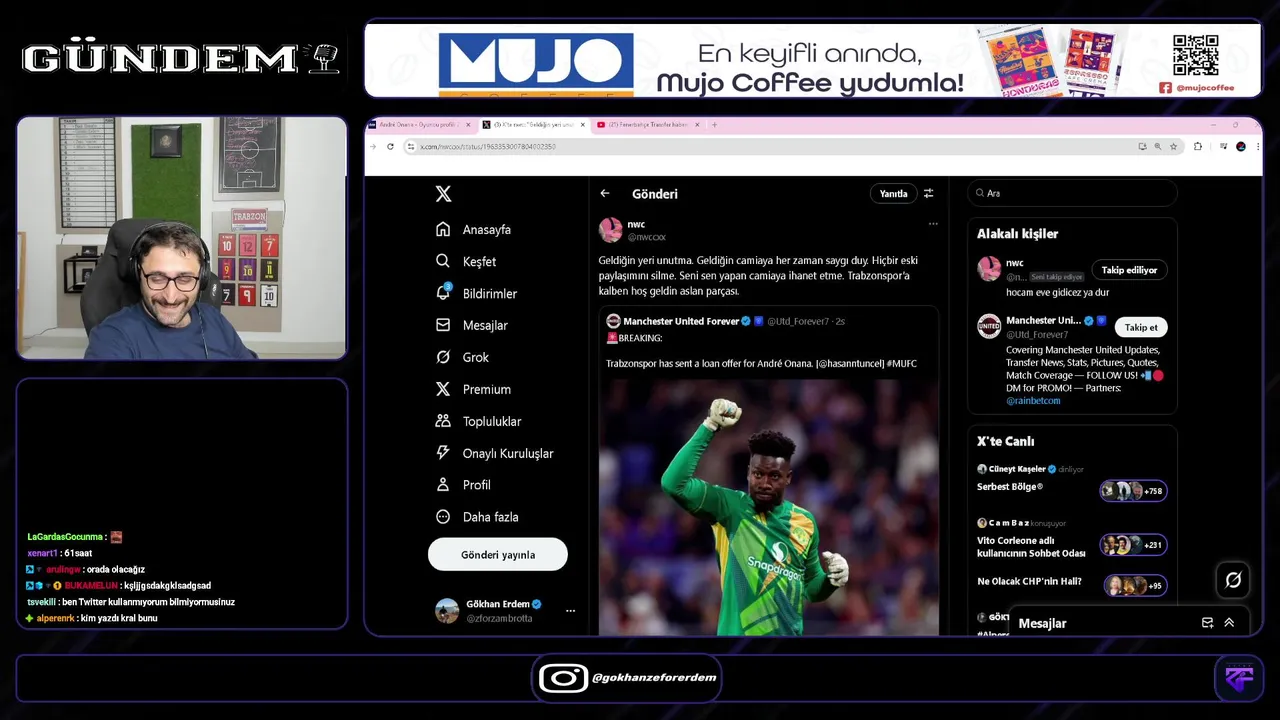The width and height of the screenshot is (1280, 720).
Task: Switch to the André Onana browser tab
Action: tap(421, 125)
